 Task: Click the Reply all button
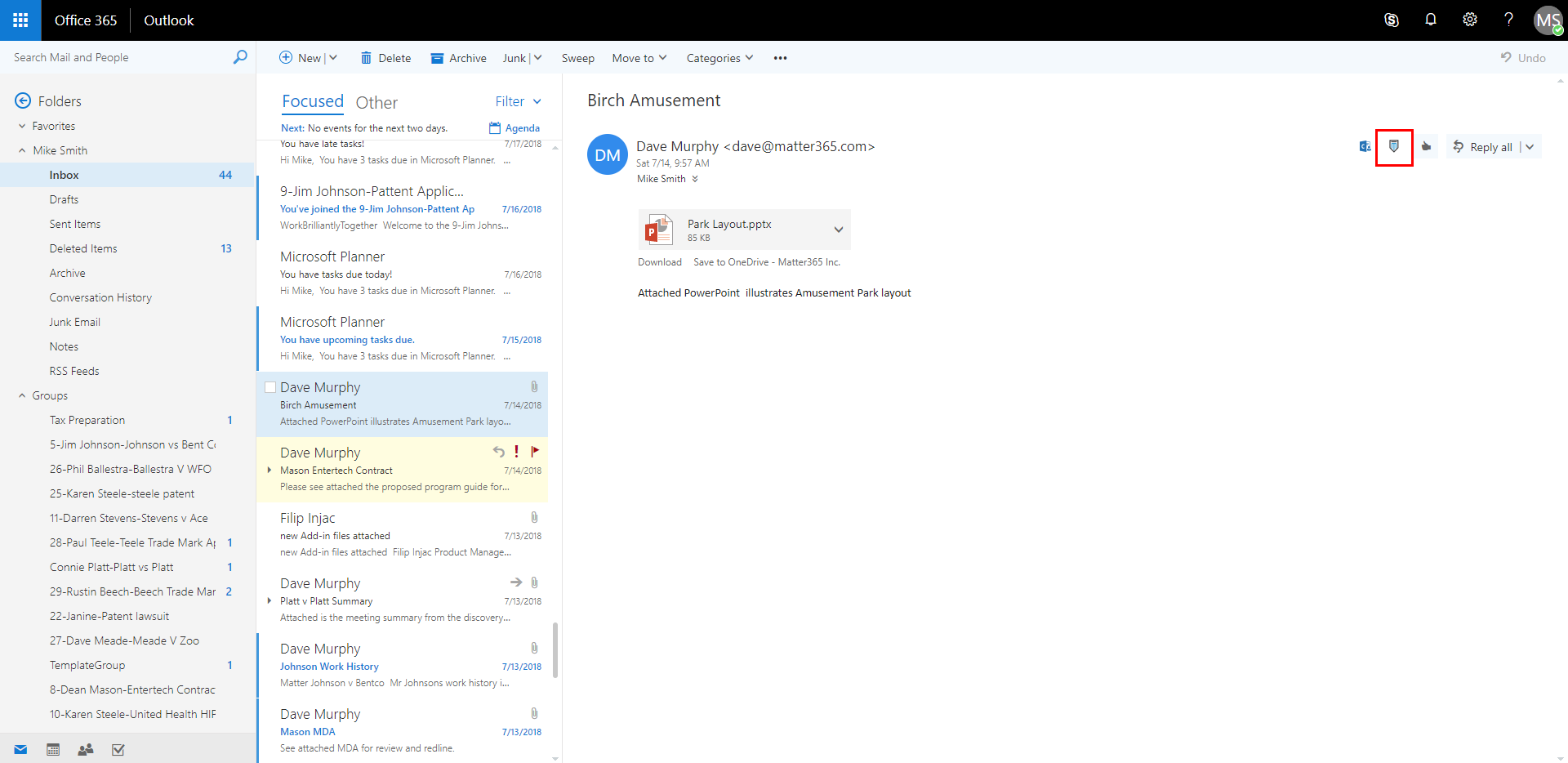click(x=1483, y=147)
